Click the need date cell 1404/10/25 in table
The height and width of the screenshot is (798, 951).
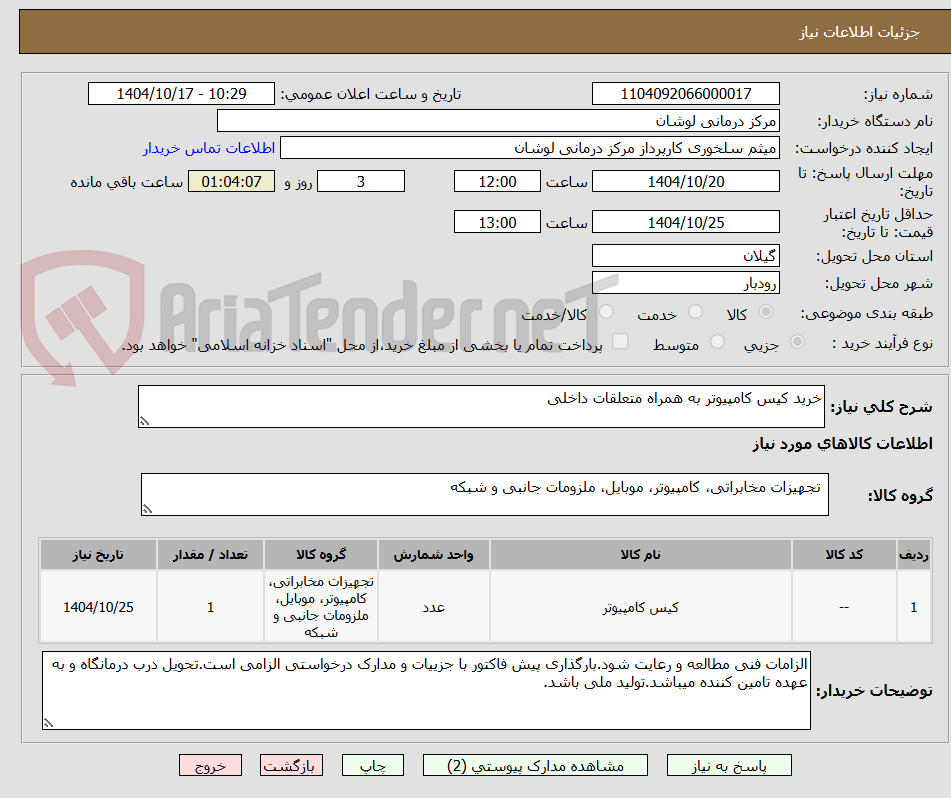98,607
